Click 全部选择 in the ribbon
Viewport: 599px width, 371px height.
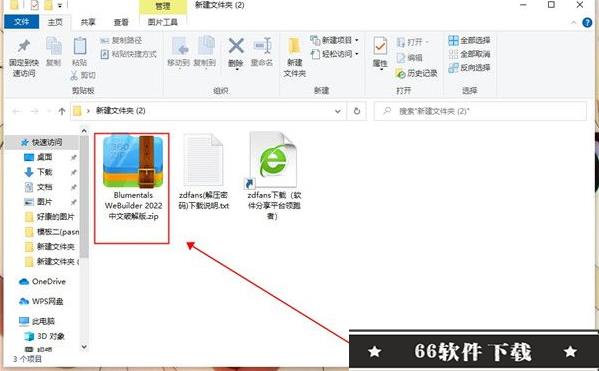pos(469,41)
